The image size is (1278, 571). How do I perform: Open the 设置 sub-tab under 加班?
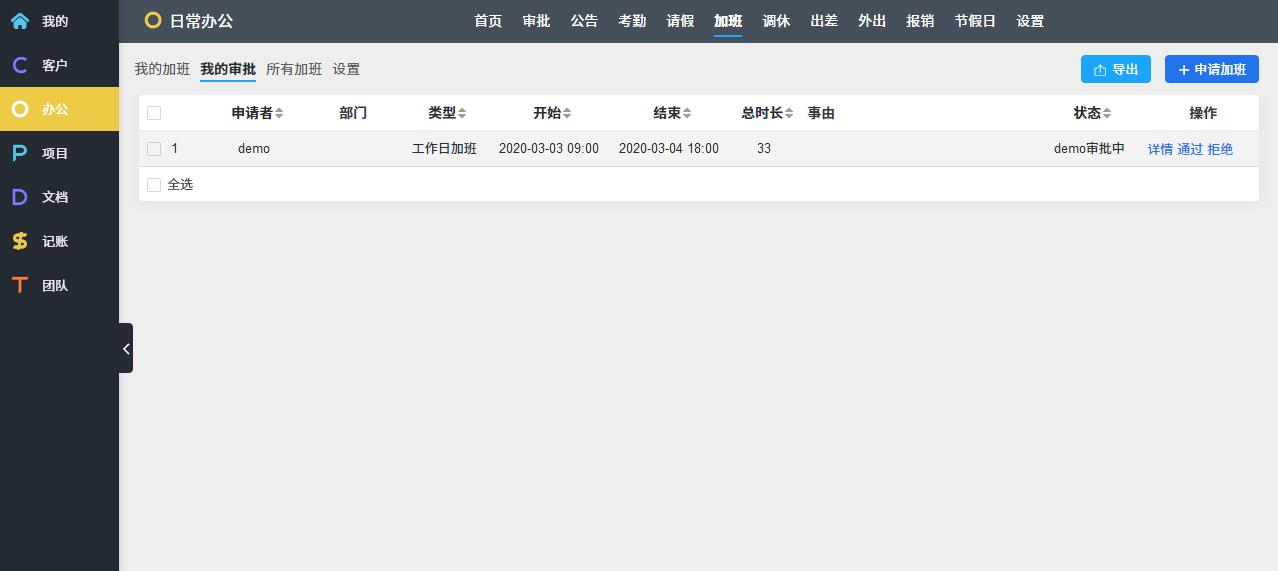point(346,69)
